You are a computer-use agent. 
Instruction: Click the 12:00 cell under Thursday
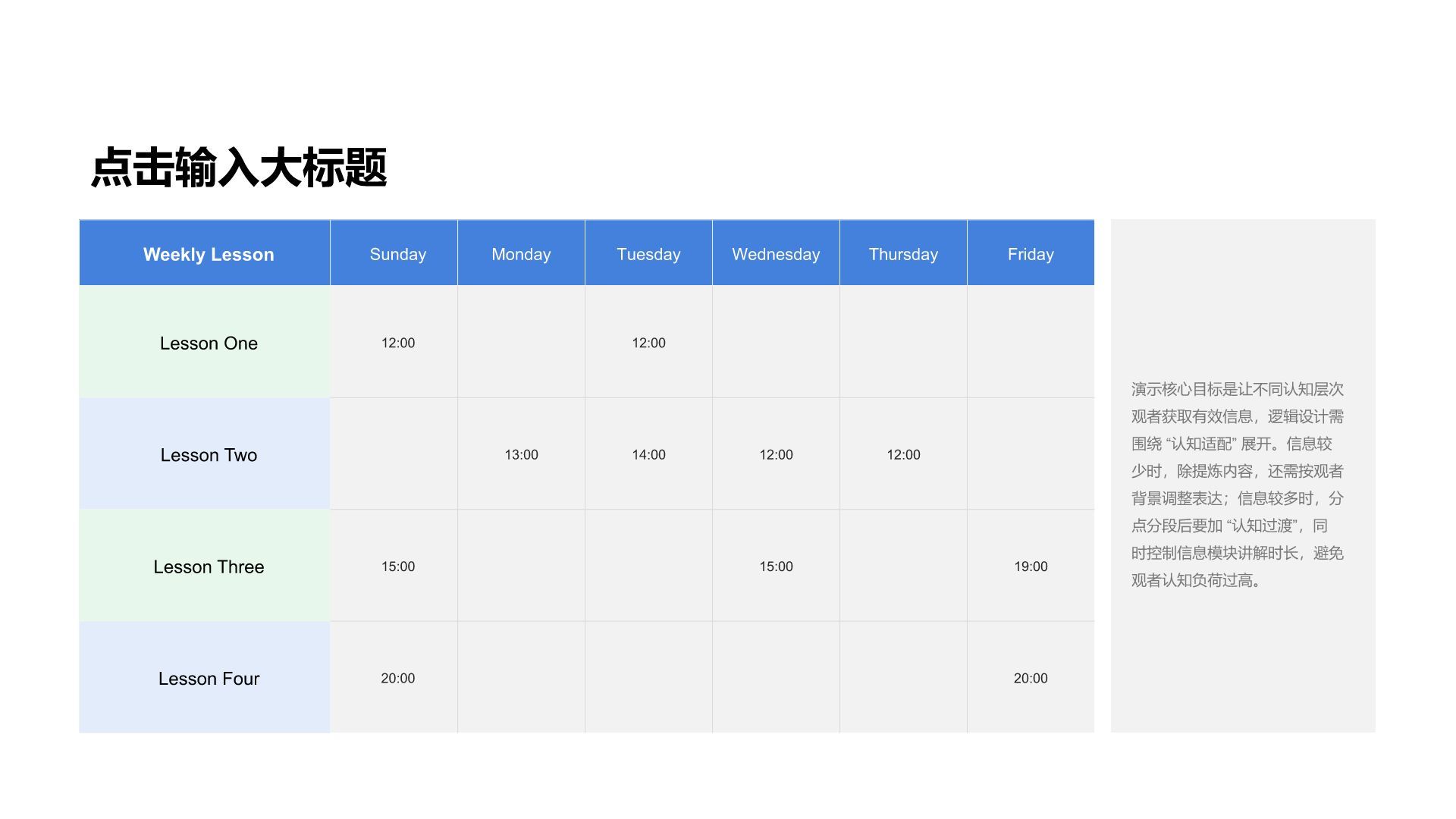pyautogui.click(x=903, y=454)
